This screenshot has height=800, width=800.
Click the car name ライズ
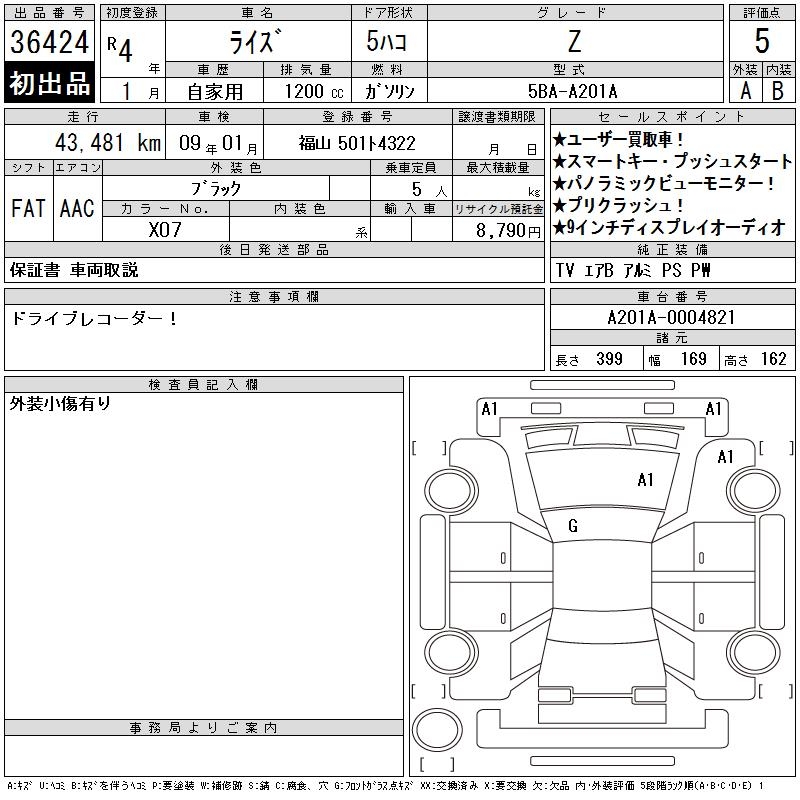pos(255,41)
